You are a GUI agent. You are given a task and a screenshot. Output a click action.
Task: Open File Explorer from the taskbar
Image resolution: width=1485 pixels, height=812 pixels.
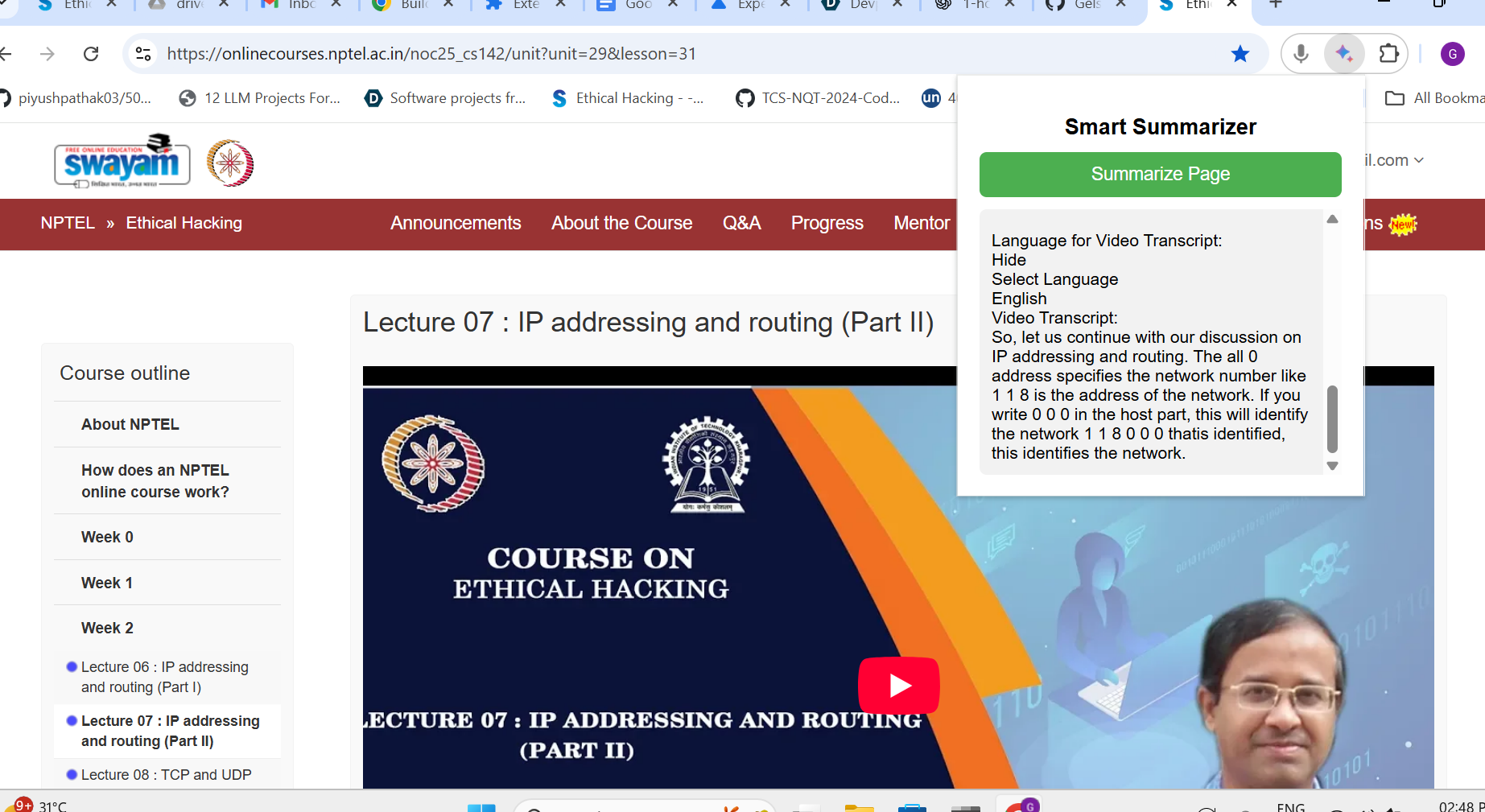pos(859,807)
